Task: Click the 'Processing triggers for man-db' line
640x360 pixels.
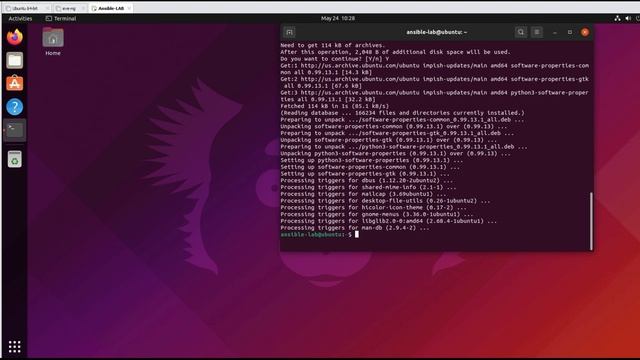Action: pos(355,228)
